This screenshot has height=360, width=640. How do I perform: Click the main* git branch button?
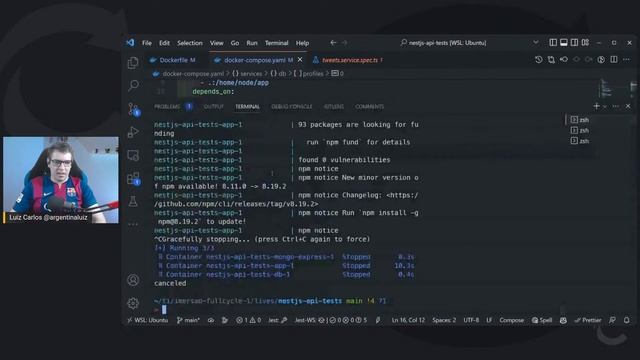(188, 320)
